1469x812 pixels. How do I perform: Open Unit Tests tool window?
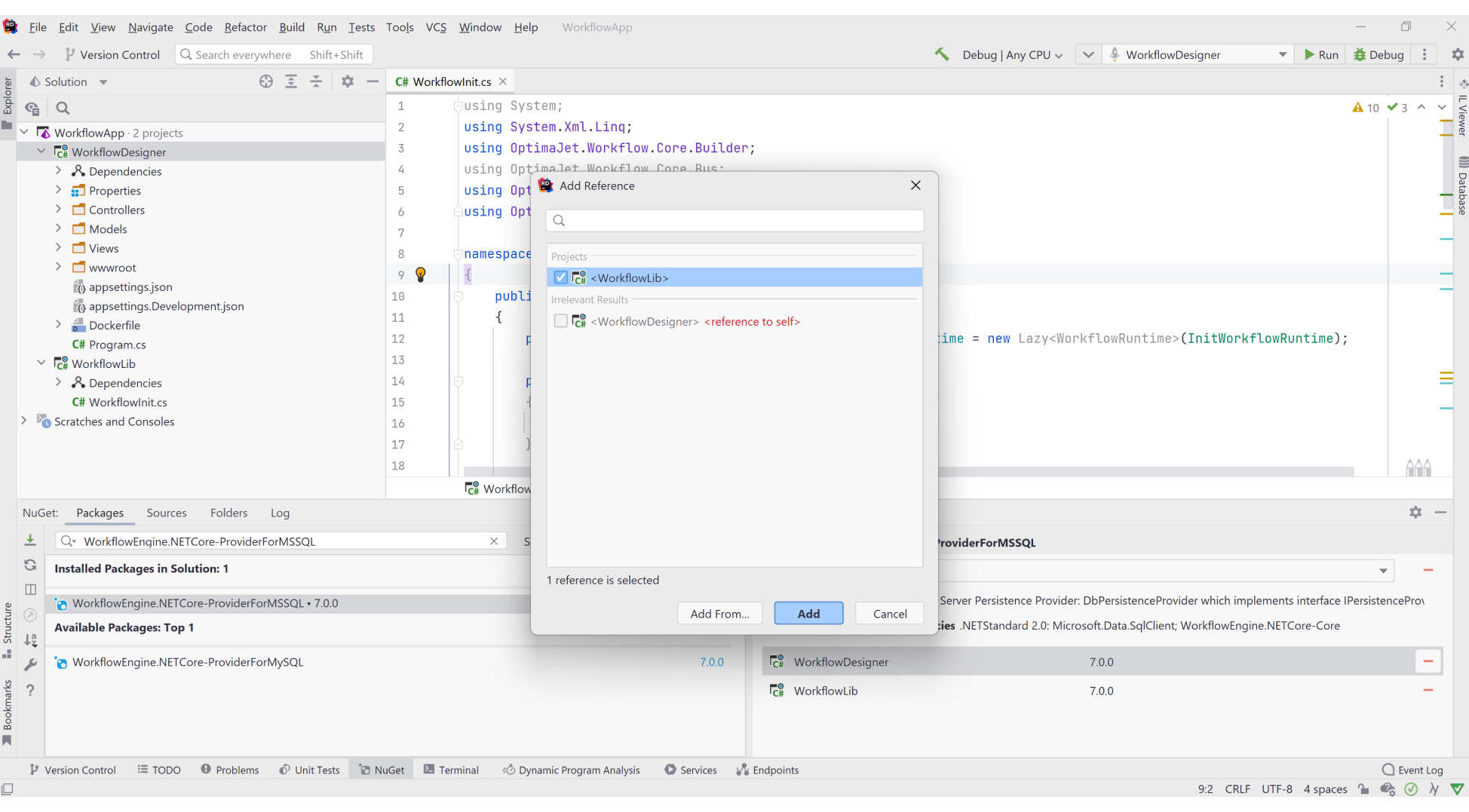[309, 770]
